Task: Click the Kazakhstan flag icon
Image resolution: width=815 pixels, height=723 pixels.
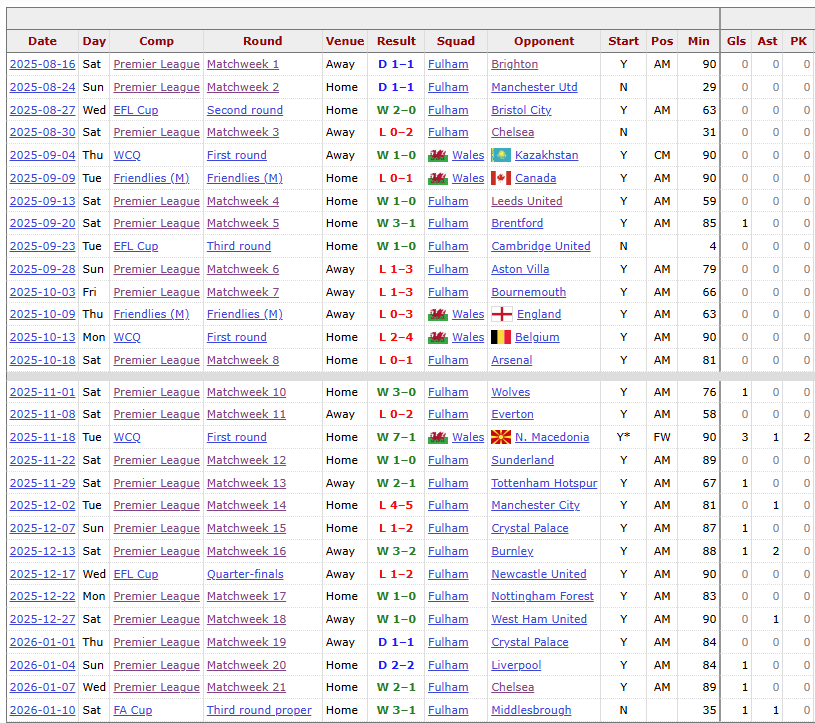Action: (501, 155)
